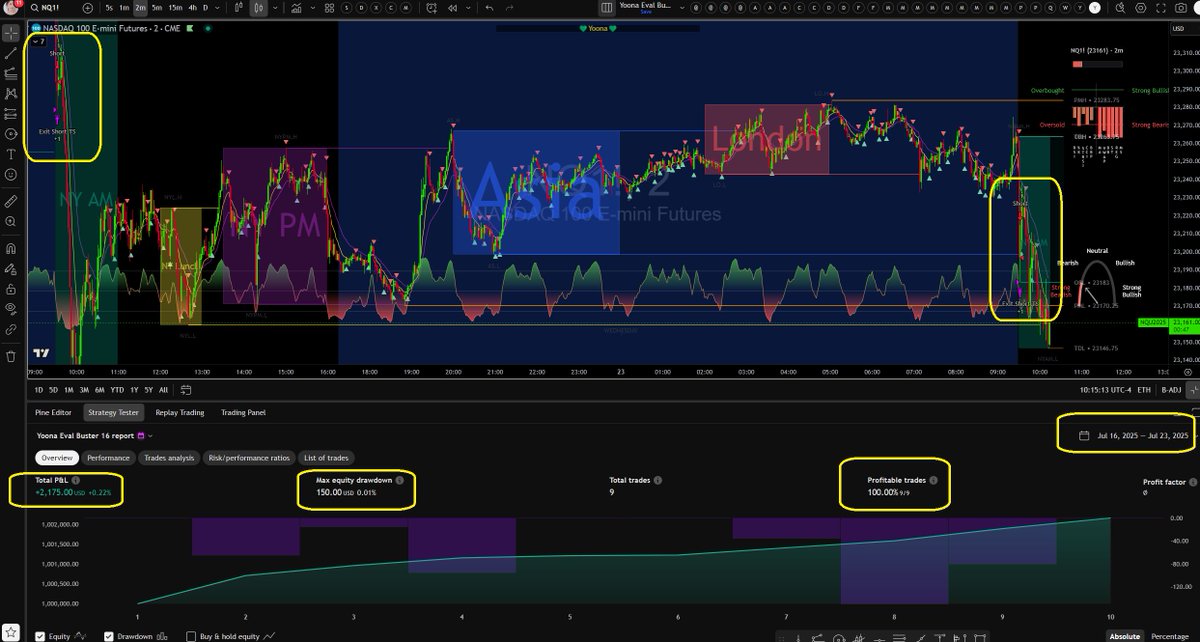Click the bar chart style icon
Image resolution: width=1200 pixels, height=642 pixels.
tap(240, 8)
